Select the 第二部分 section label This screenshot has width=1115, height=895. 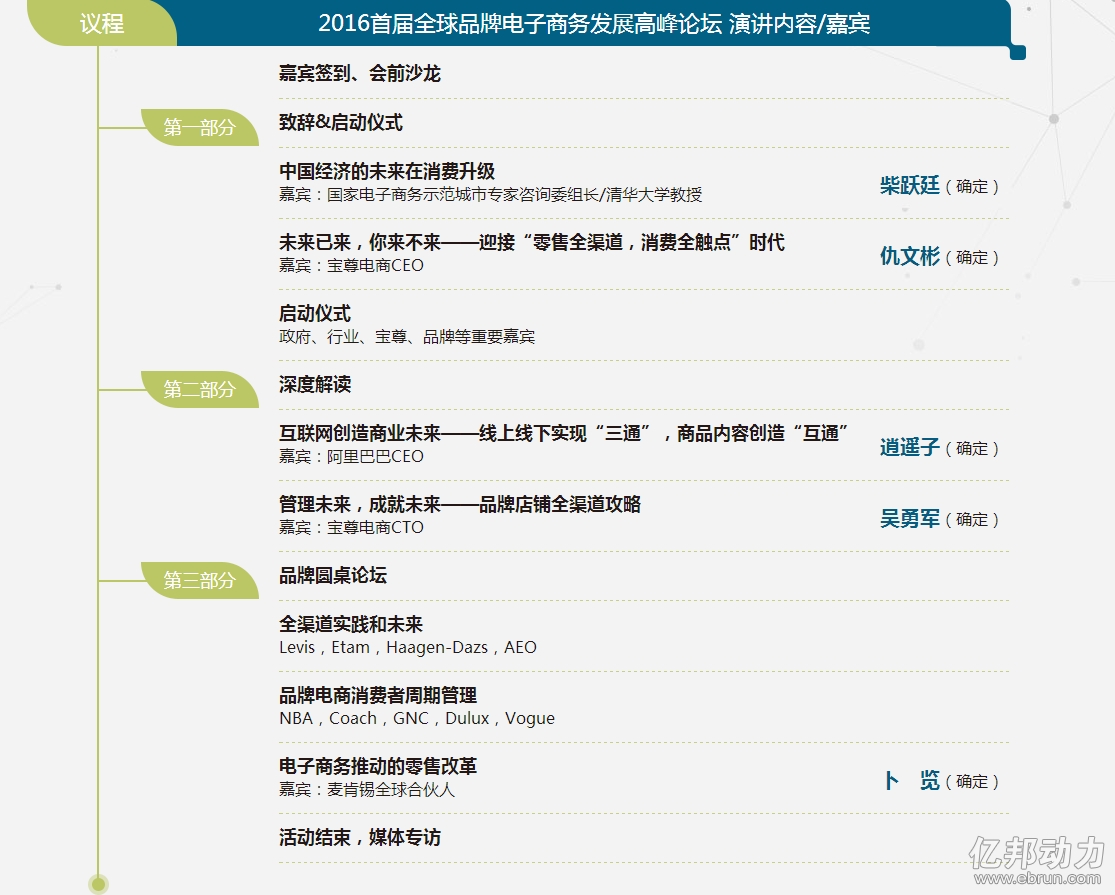(x=200, y=390)
